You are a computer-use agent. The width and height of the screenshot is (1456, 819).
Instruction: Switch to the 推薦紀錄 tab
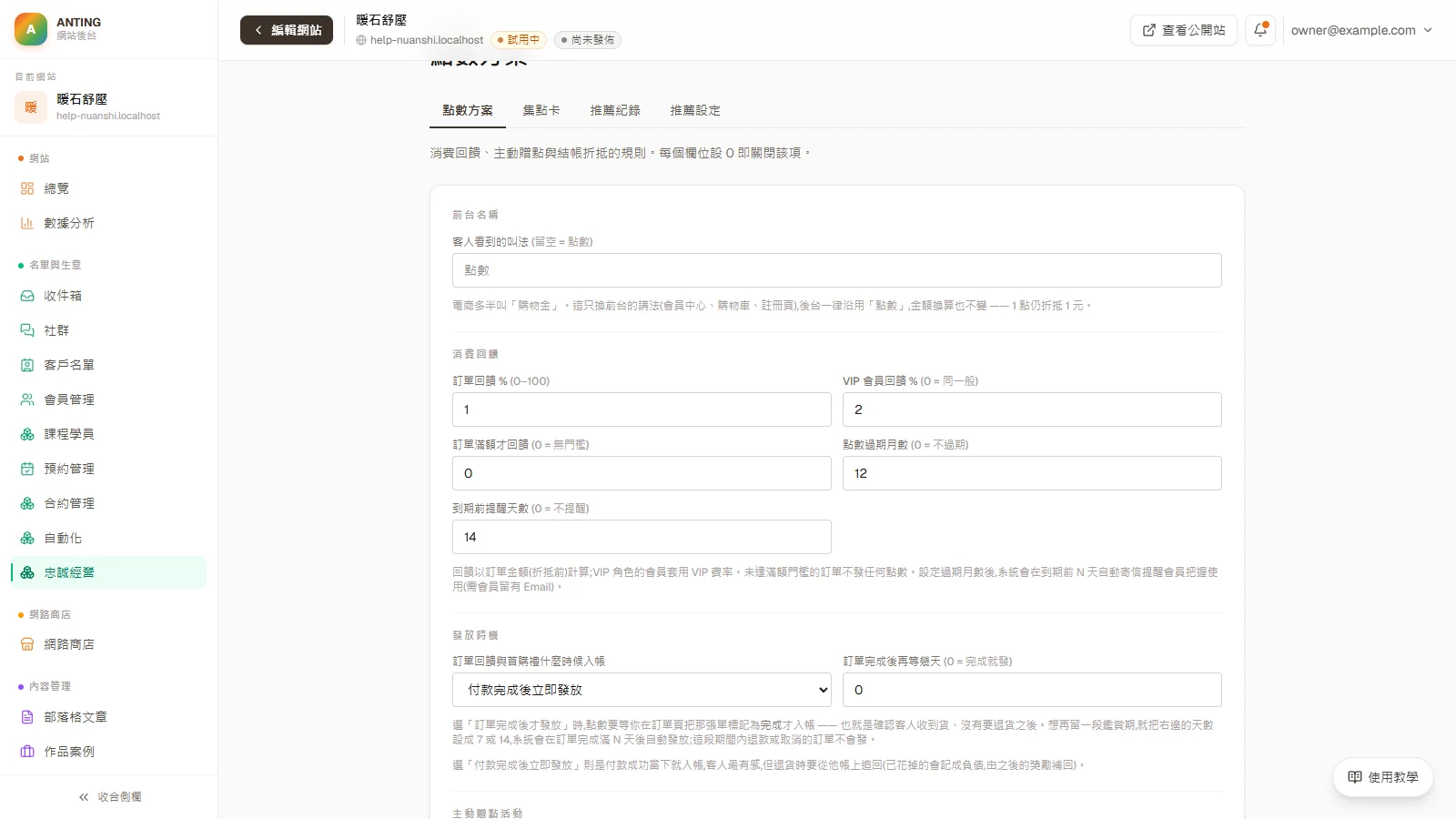pyautogui.click(x=615, y=110)
